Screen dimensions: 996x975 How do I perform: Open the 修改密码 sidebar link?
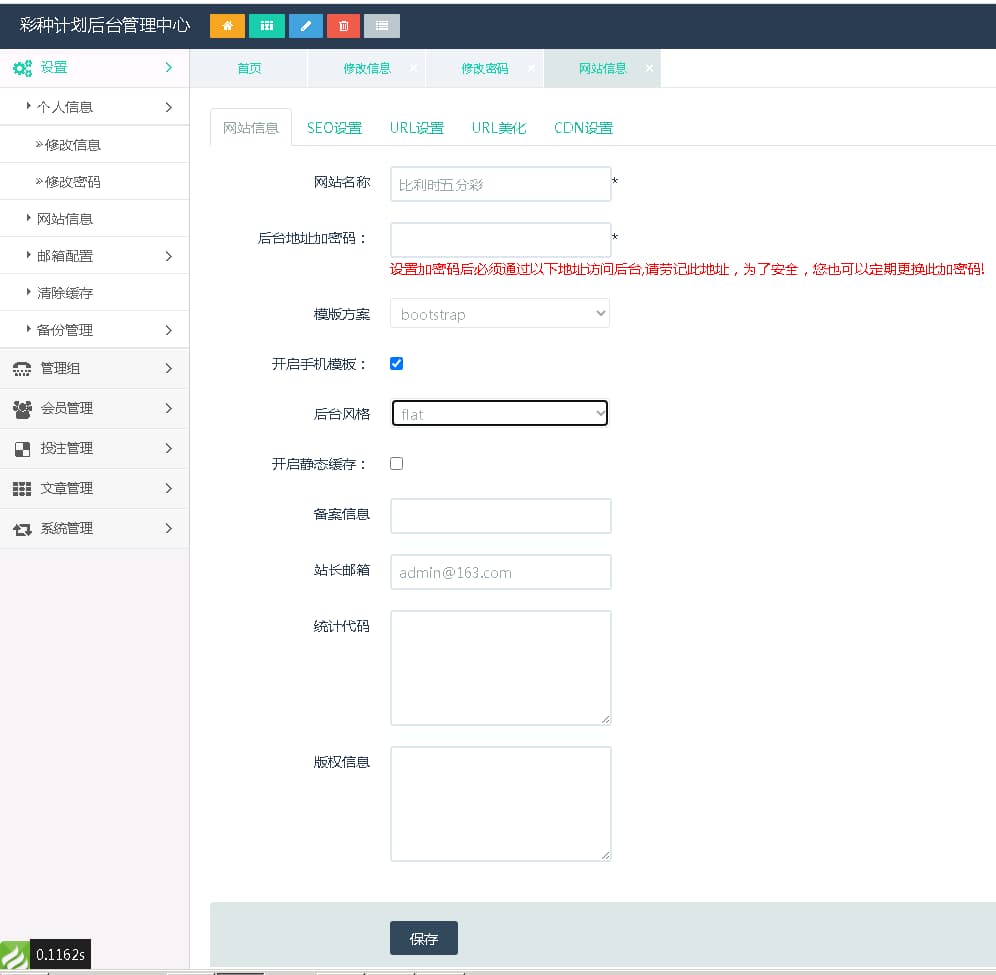(70, 181)
